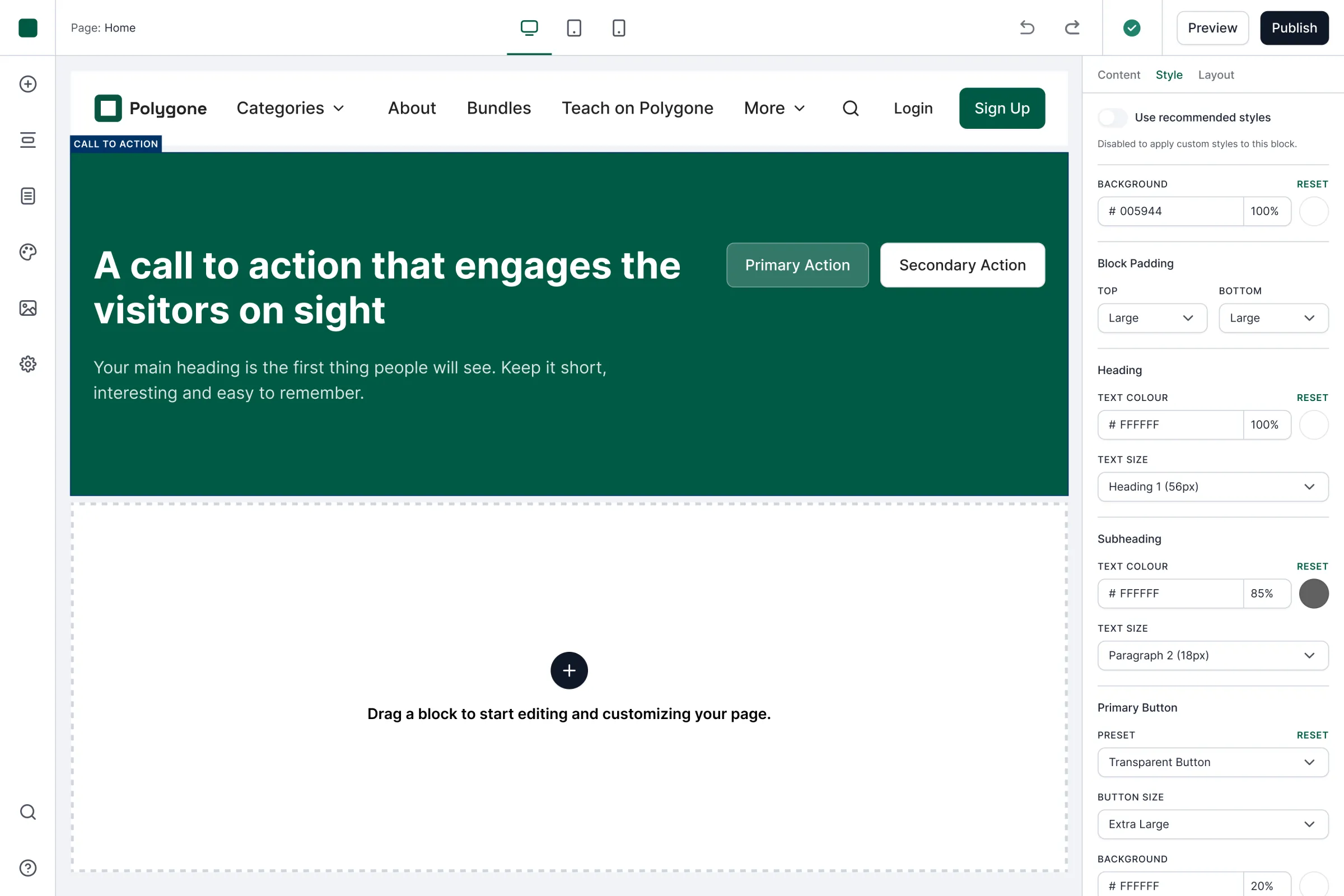
Task: Open the theme palette icon in sidebar
Action: (x=27, y=252)
